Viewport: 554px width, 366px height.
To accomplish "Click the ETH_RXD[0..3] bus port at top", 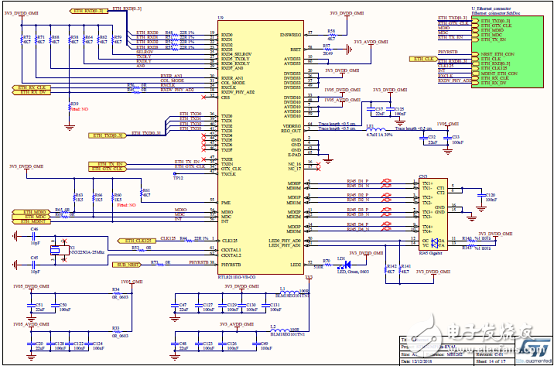I will 88,11.
